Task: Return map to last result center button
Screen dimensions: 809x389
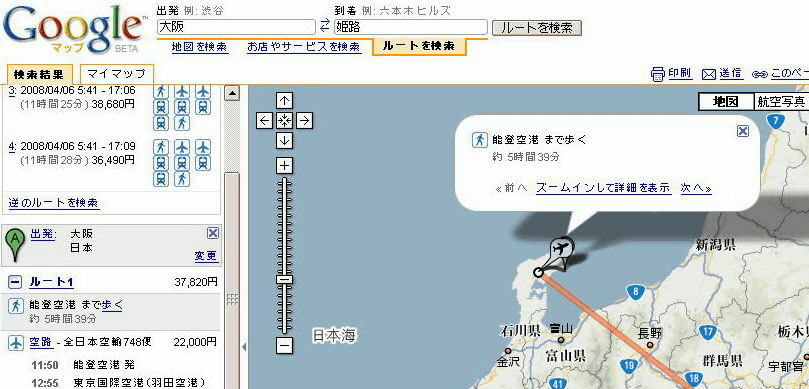Action: click(284, 121)
